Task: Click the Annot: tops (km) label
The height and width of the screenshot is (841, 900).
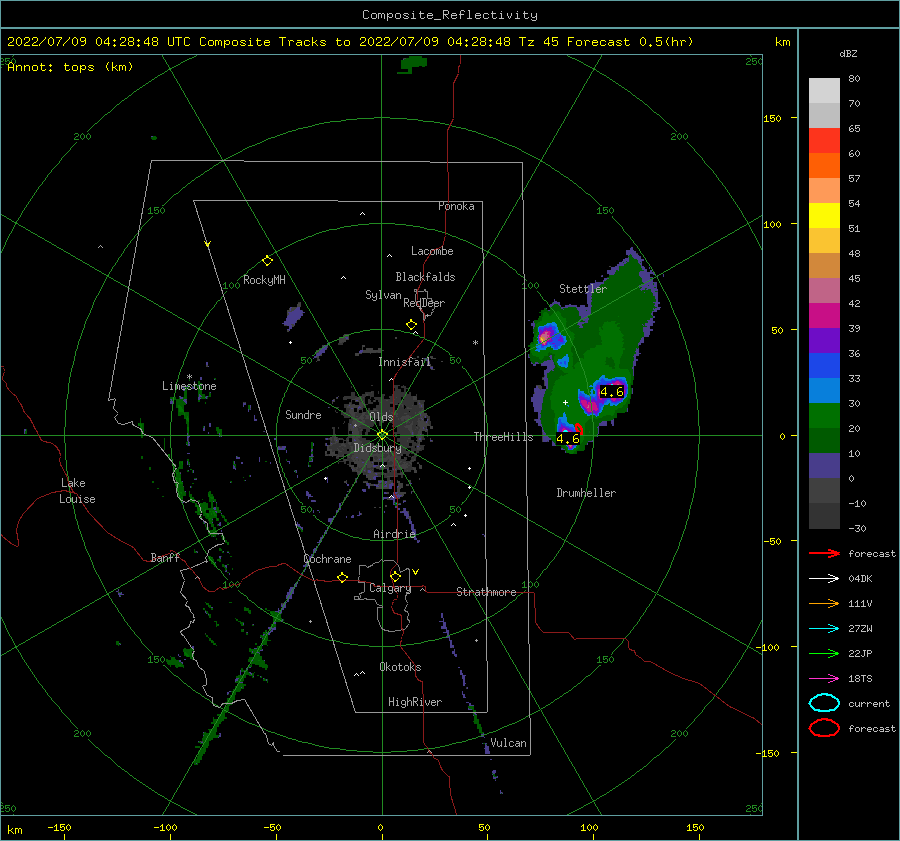Action: (x=70, y=67)
